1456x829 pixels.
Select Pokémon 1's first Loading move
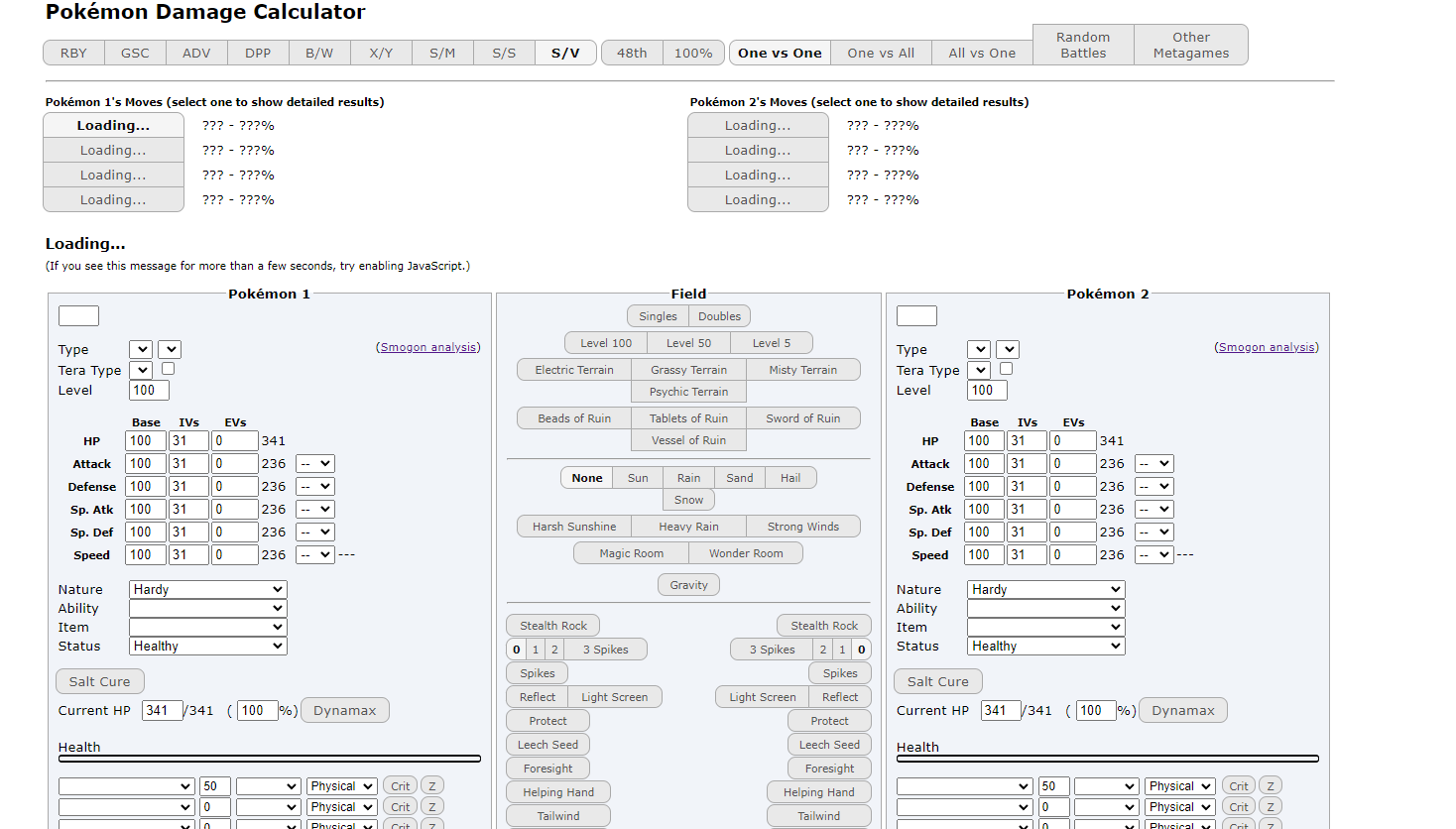pos(113,125)
